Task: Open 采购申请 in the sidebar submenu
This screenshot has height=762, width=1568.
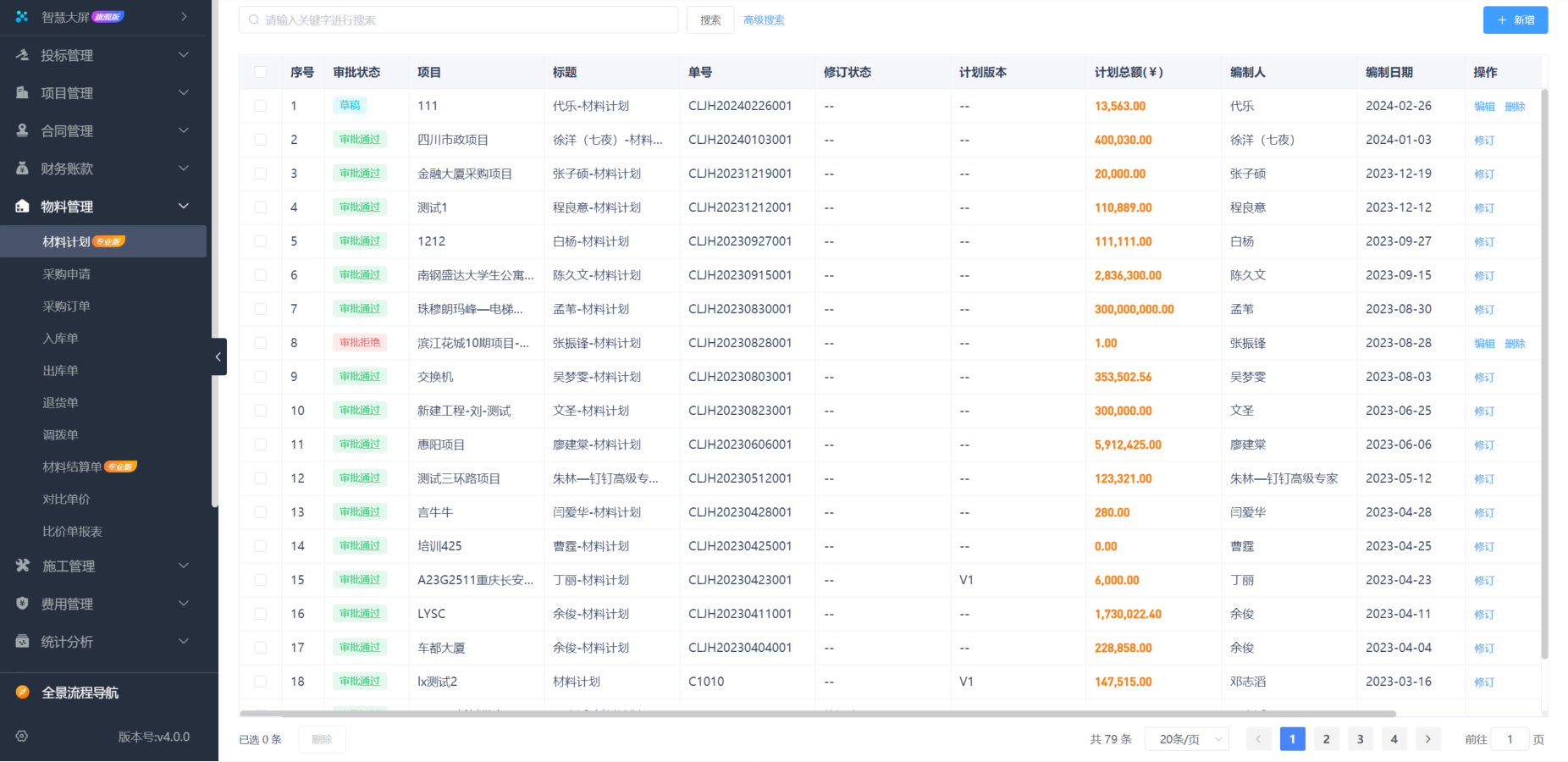Action: click(x=66, y=274)
